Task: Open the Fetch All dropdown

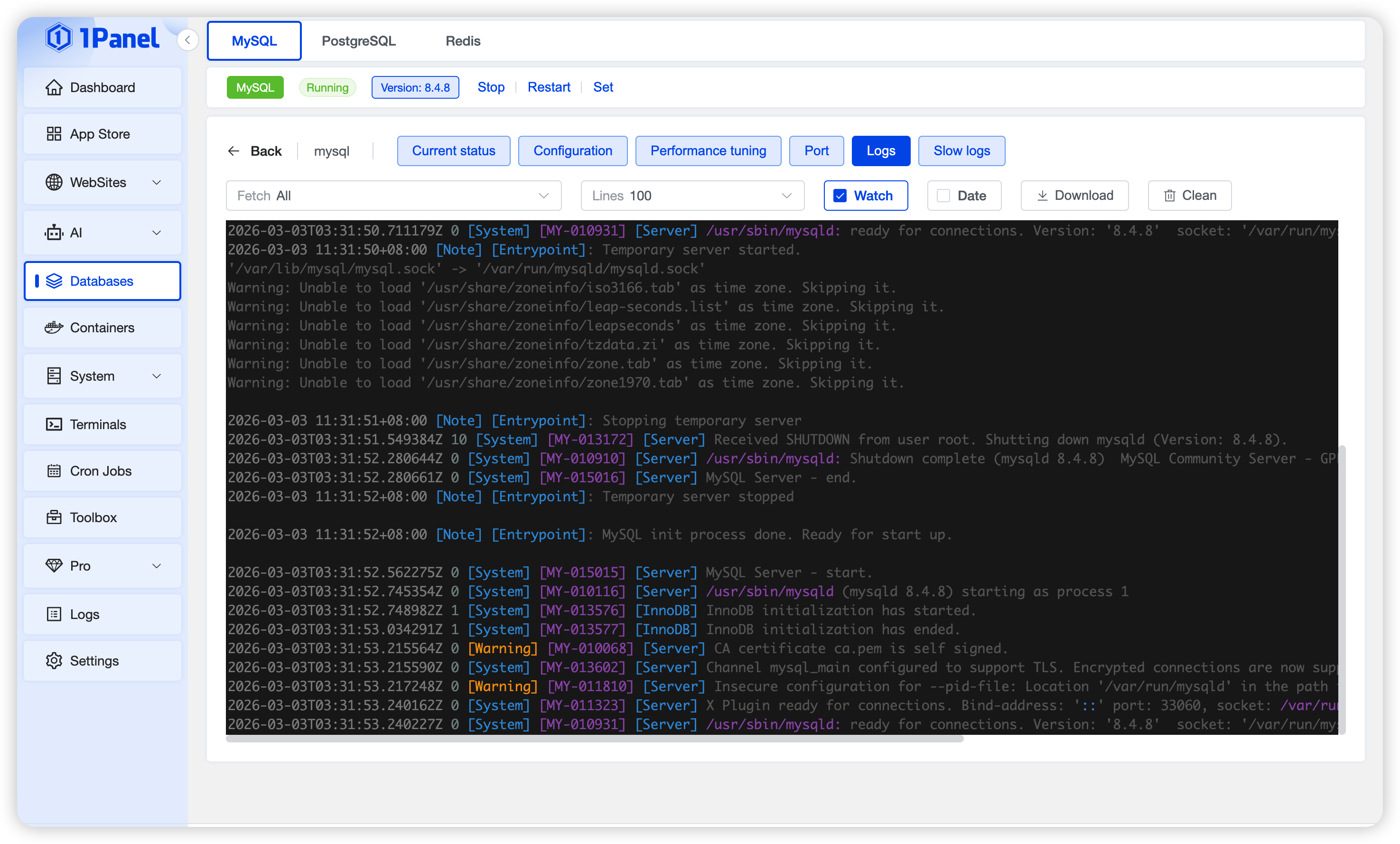Action: coord(393,196)
